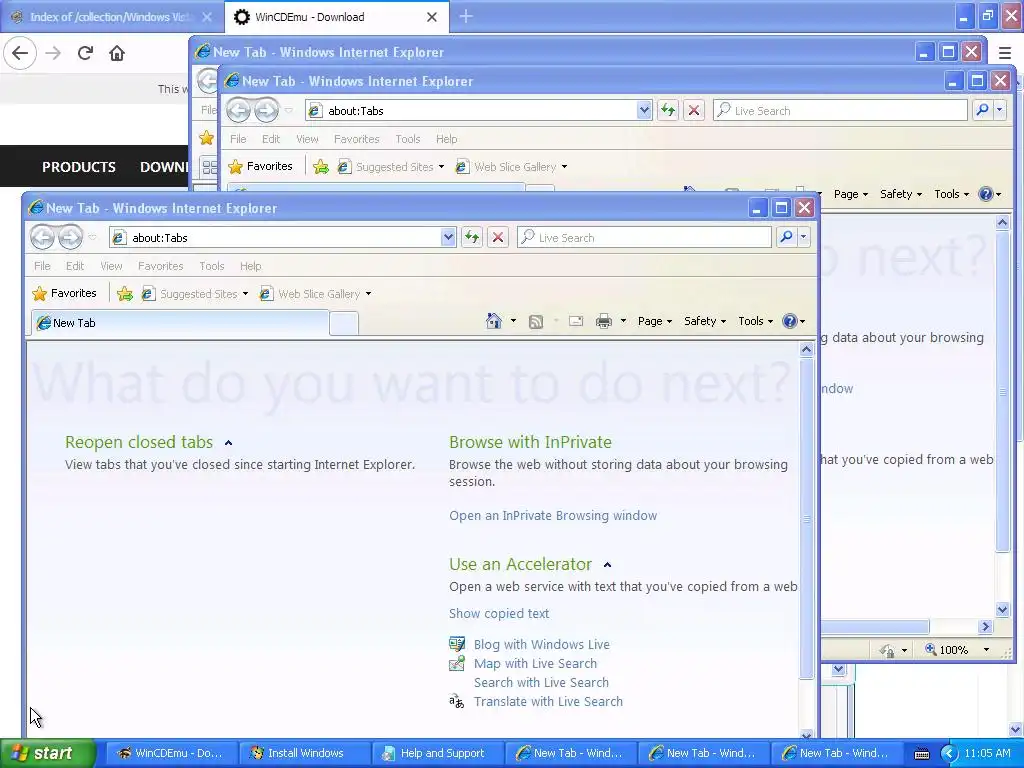
Task: Click the zoom magnifier icon showing 100%
Action: pyautogui.click(x=931, y=650)
